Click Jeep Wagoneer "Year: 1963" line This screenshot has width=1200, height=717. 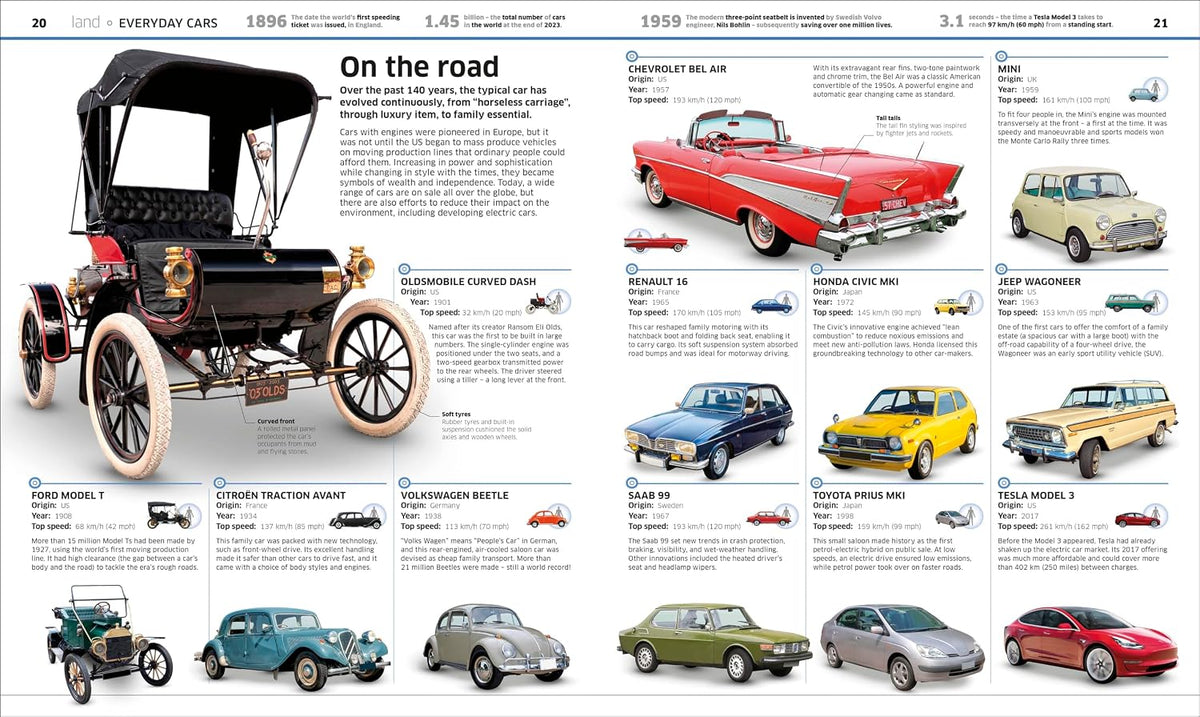1017,301
